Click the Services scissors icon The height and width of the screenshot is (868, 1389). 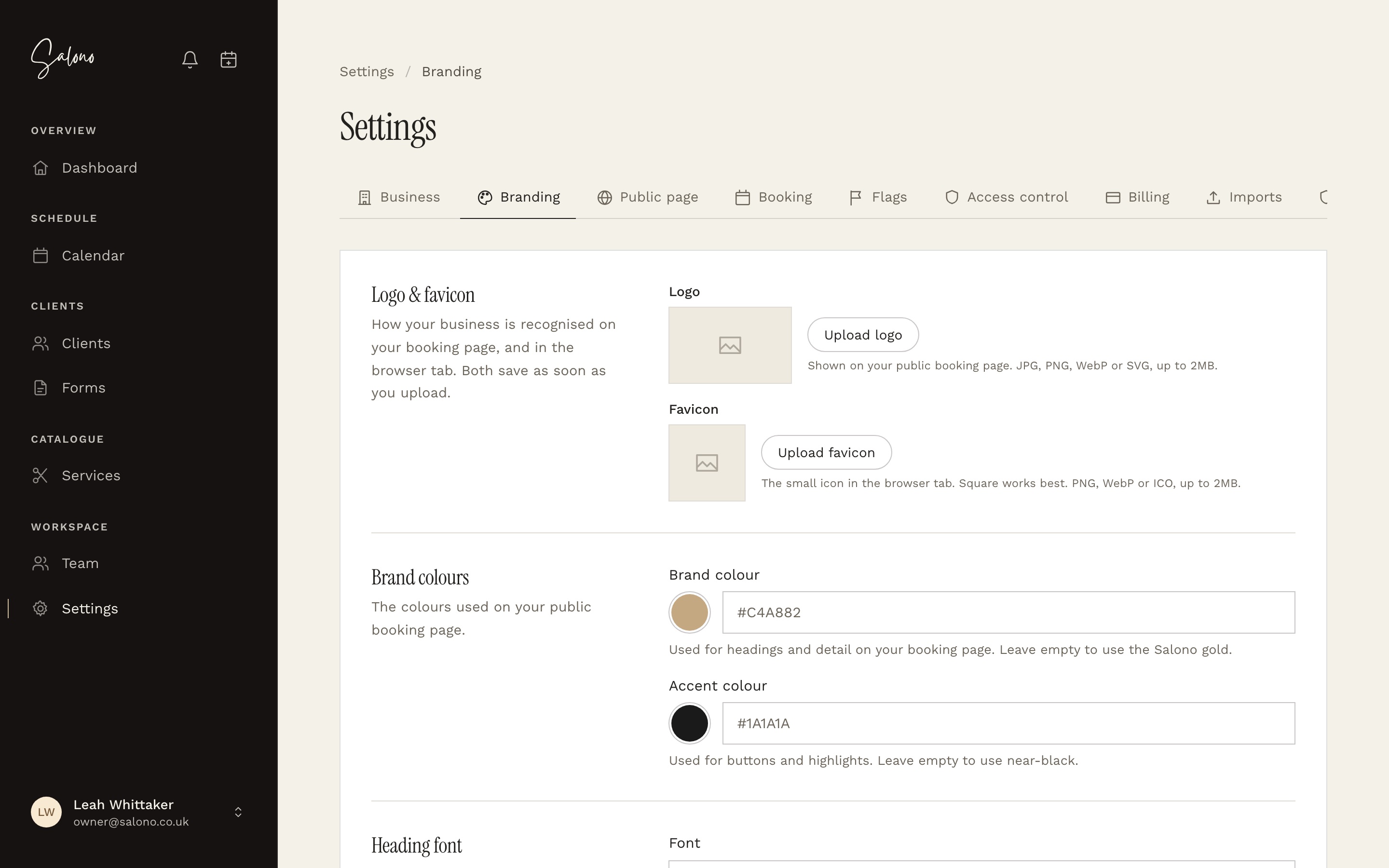[x=40, y=475]
